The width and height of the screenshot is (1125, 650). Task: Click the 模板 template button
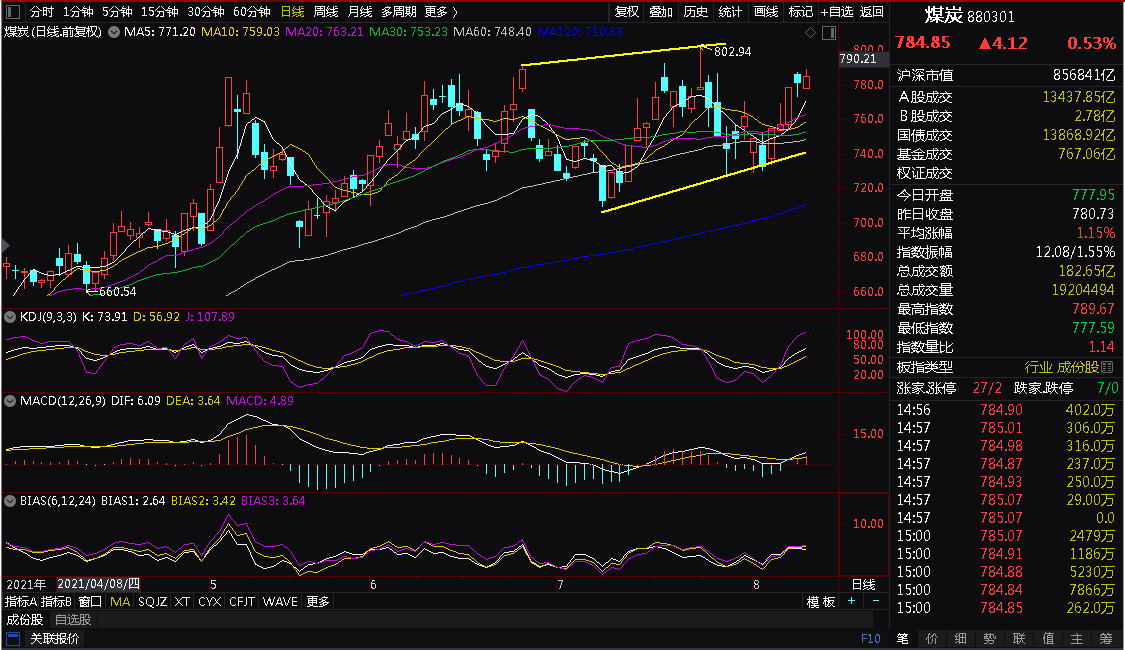click(821, 602)
